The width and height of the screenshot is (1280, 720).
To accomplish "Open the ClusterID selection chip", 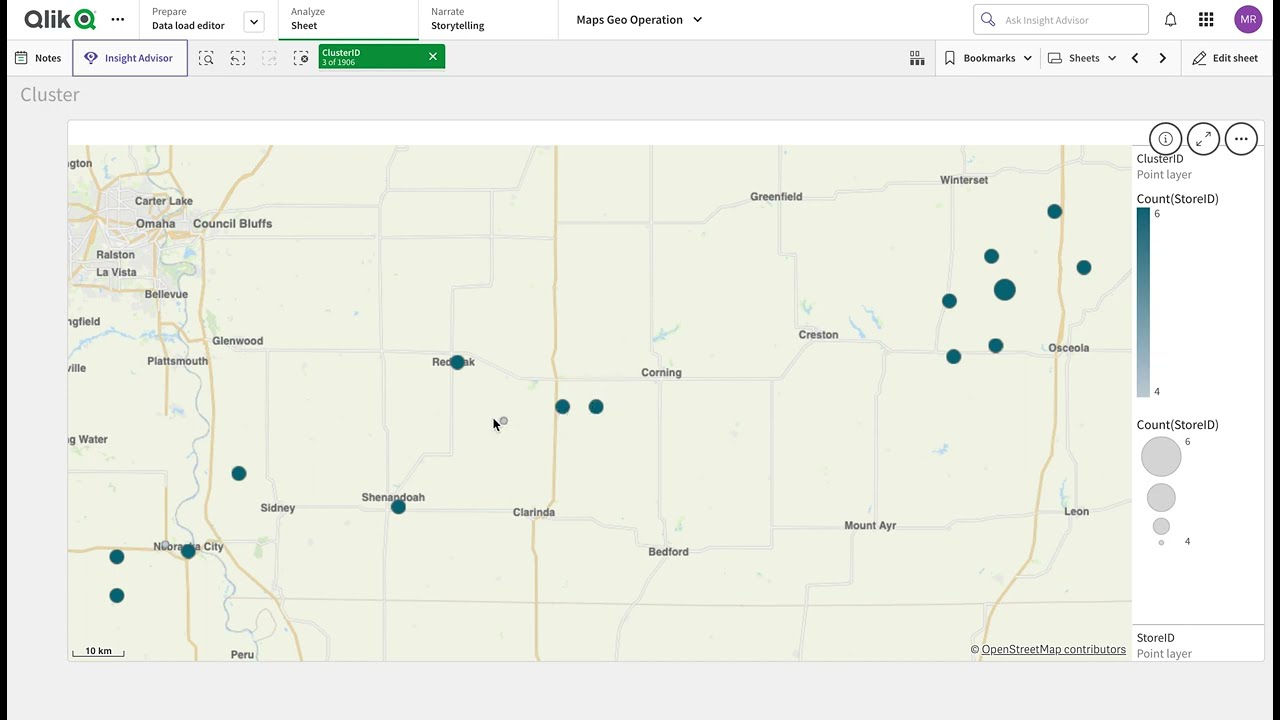I will 371,57.
